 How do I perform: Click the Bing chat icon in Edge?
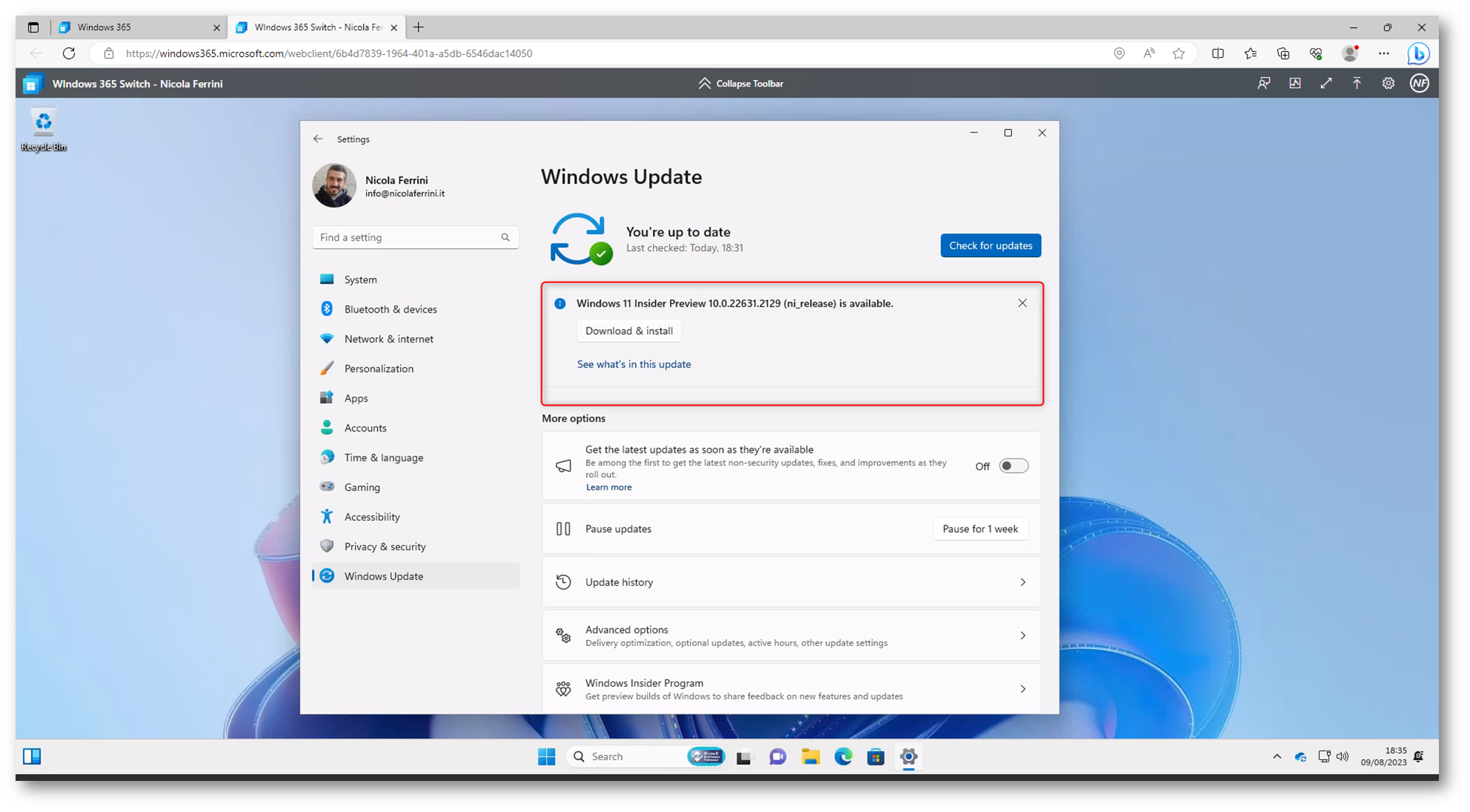(x=1418, y=53)
